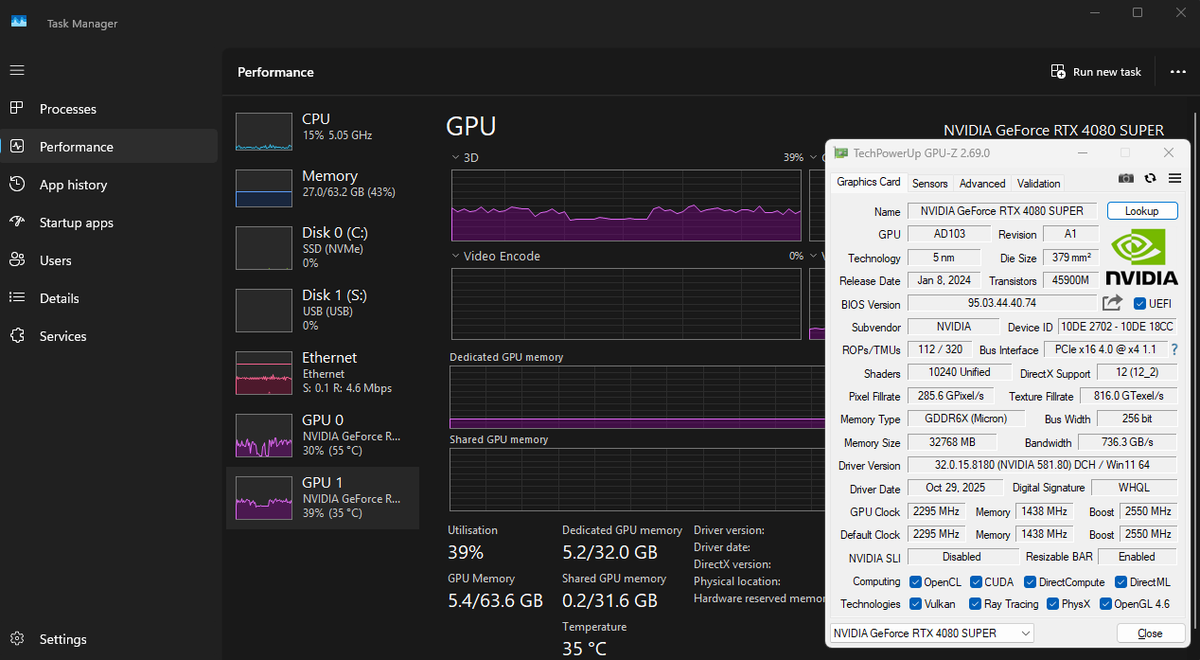Click the GPU-Z Close button
This screenshot has height=660, width=1200.
(1150, 633)
